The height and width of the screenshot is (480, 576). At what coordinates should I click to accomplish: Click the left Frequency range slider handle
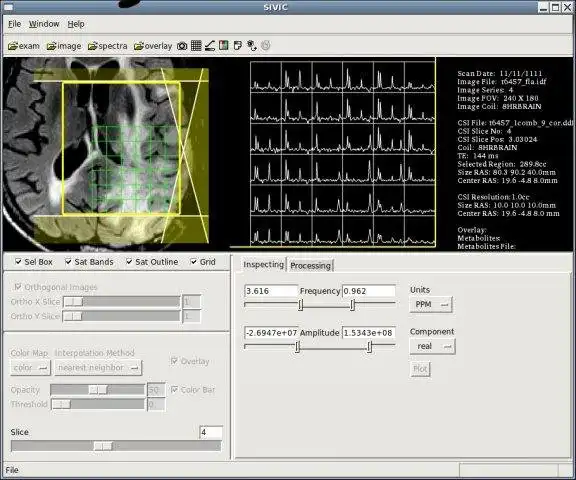click(x=300, y=305)
